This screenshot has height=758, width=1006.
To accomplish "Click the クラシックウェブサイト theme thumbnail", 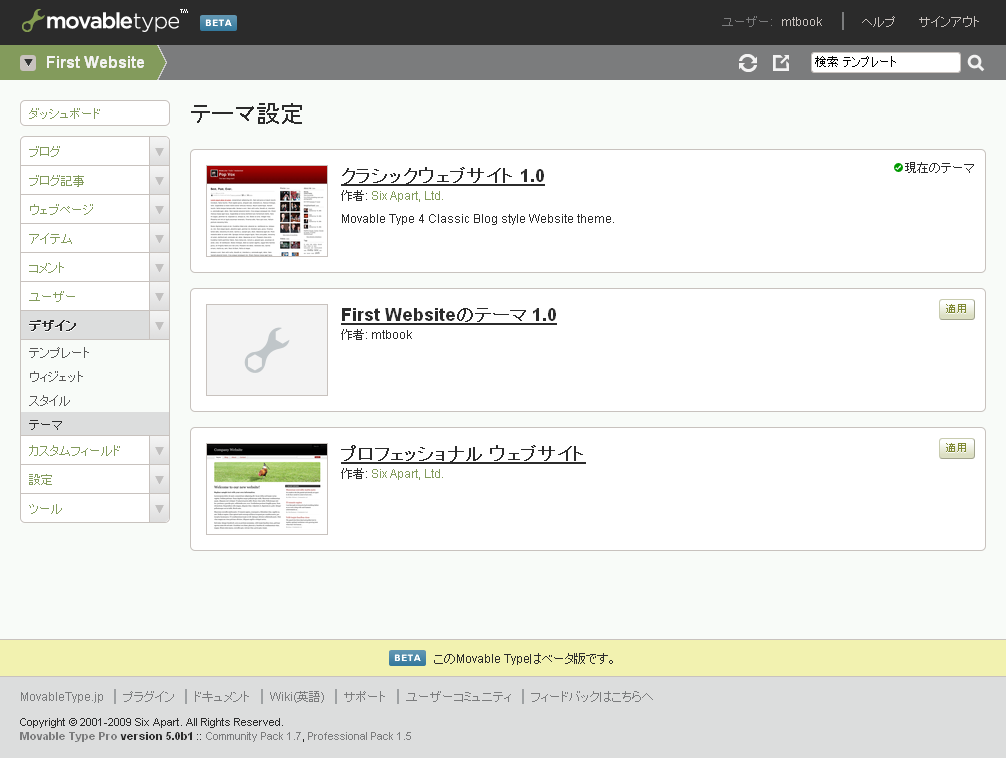I will point(267,211).
